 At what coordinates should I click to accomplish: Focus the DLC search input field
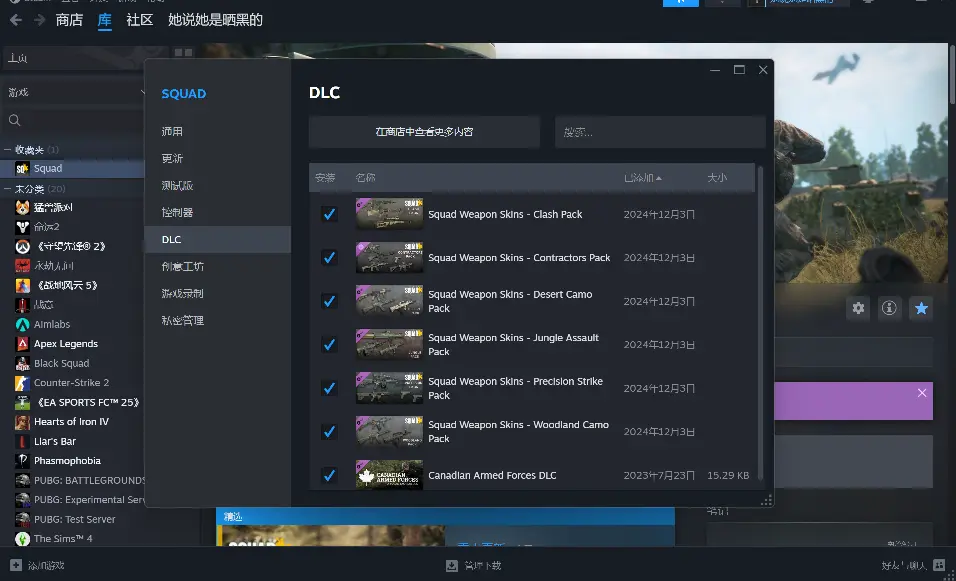(x=660, y=132)
